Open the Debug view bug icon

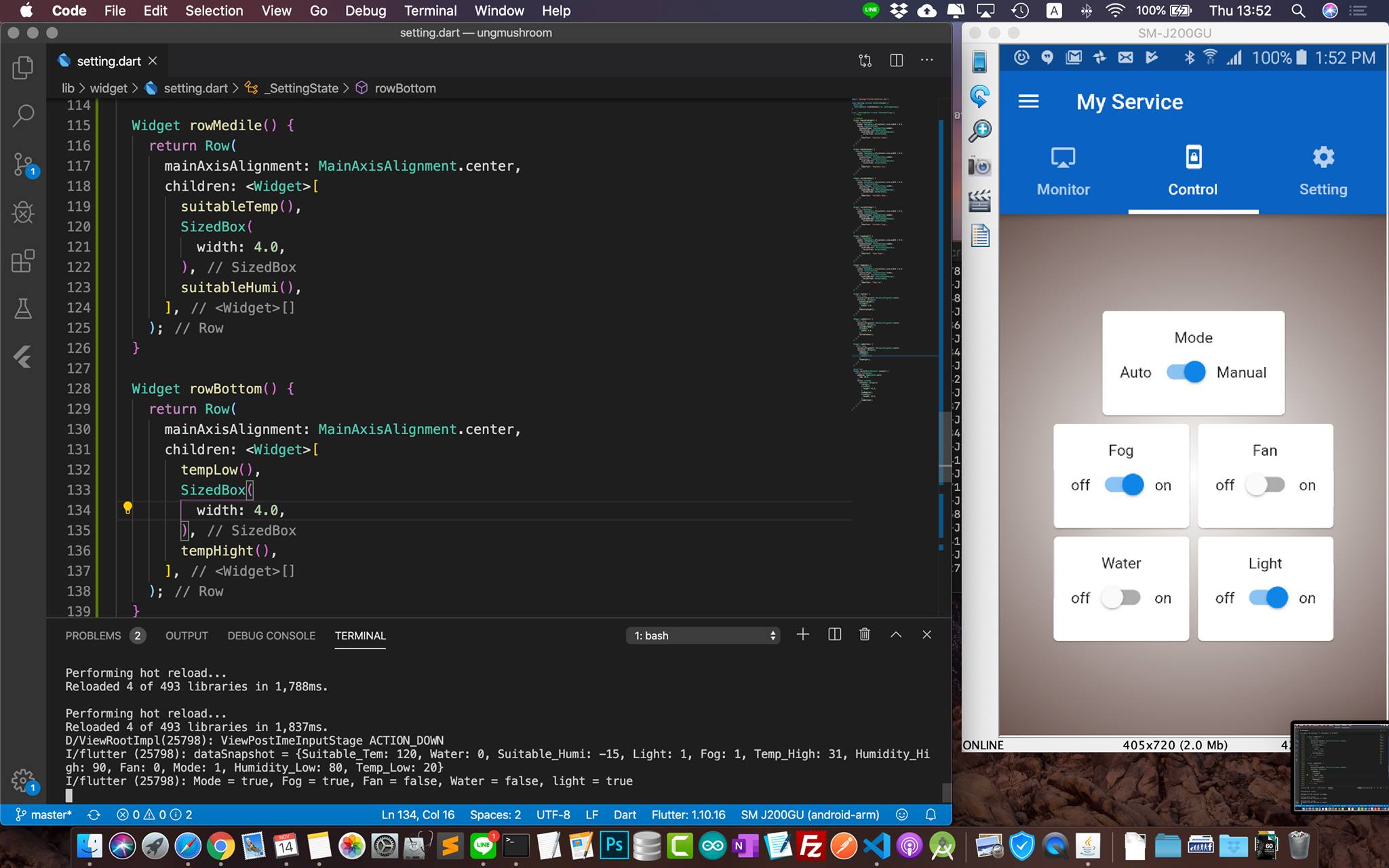point(23,212)
